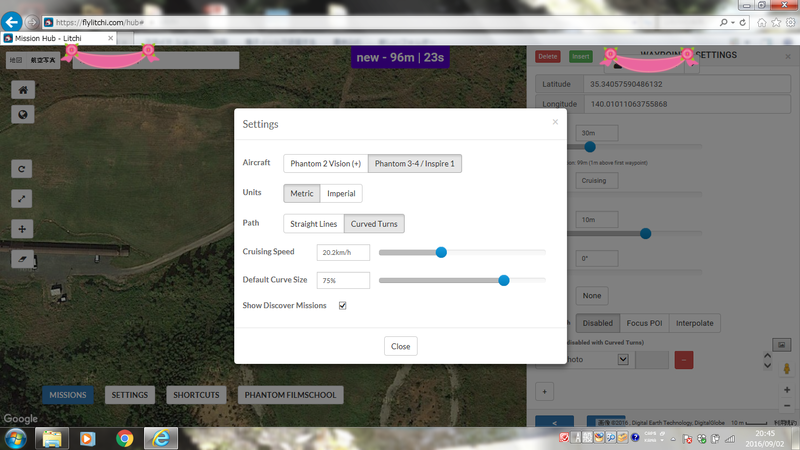Expand the action type dropdown arrow
This screenshot has width=800, height=450.
(x=623, y=359)
